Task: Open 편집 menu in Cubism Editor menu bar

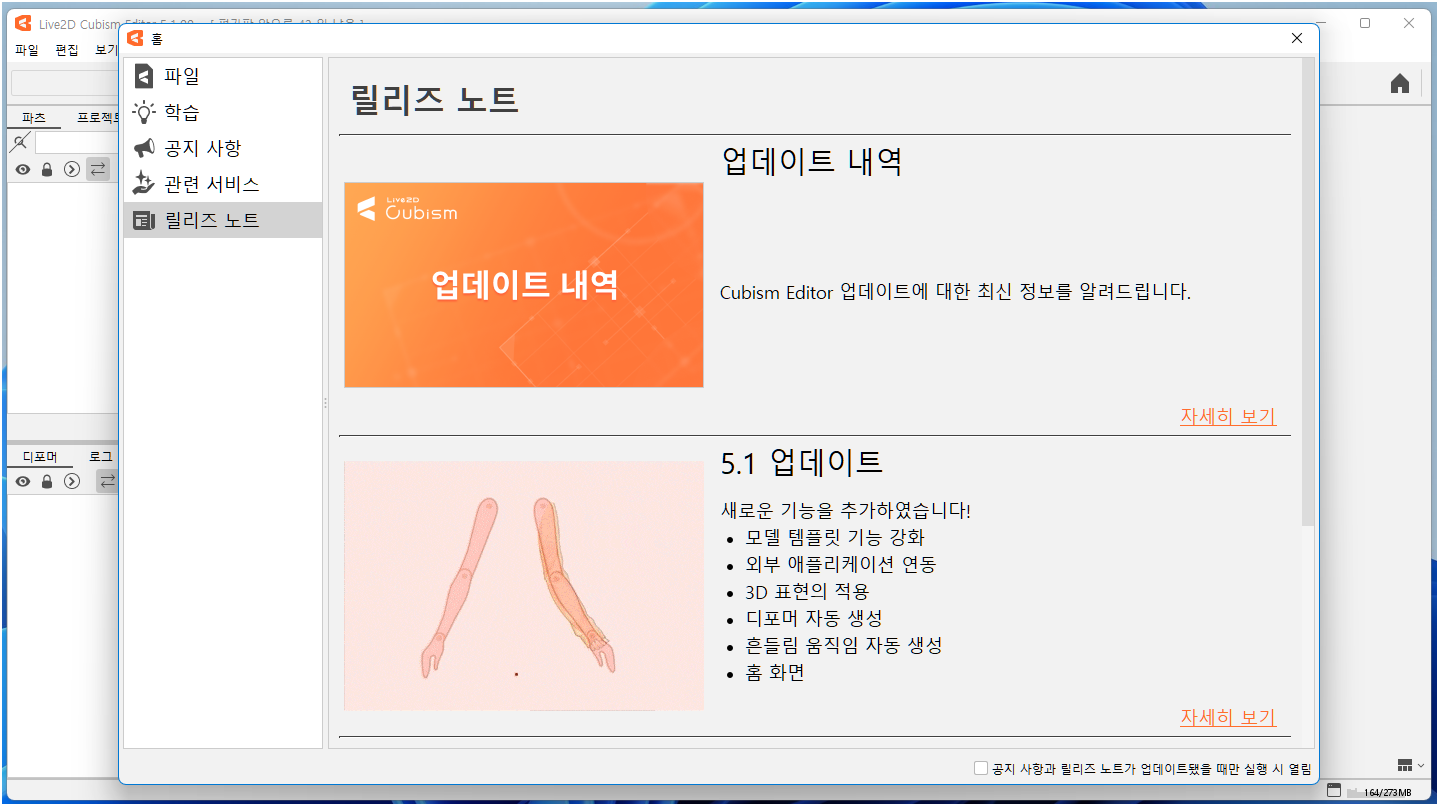Action: (x=67, y=50)
